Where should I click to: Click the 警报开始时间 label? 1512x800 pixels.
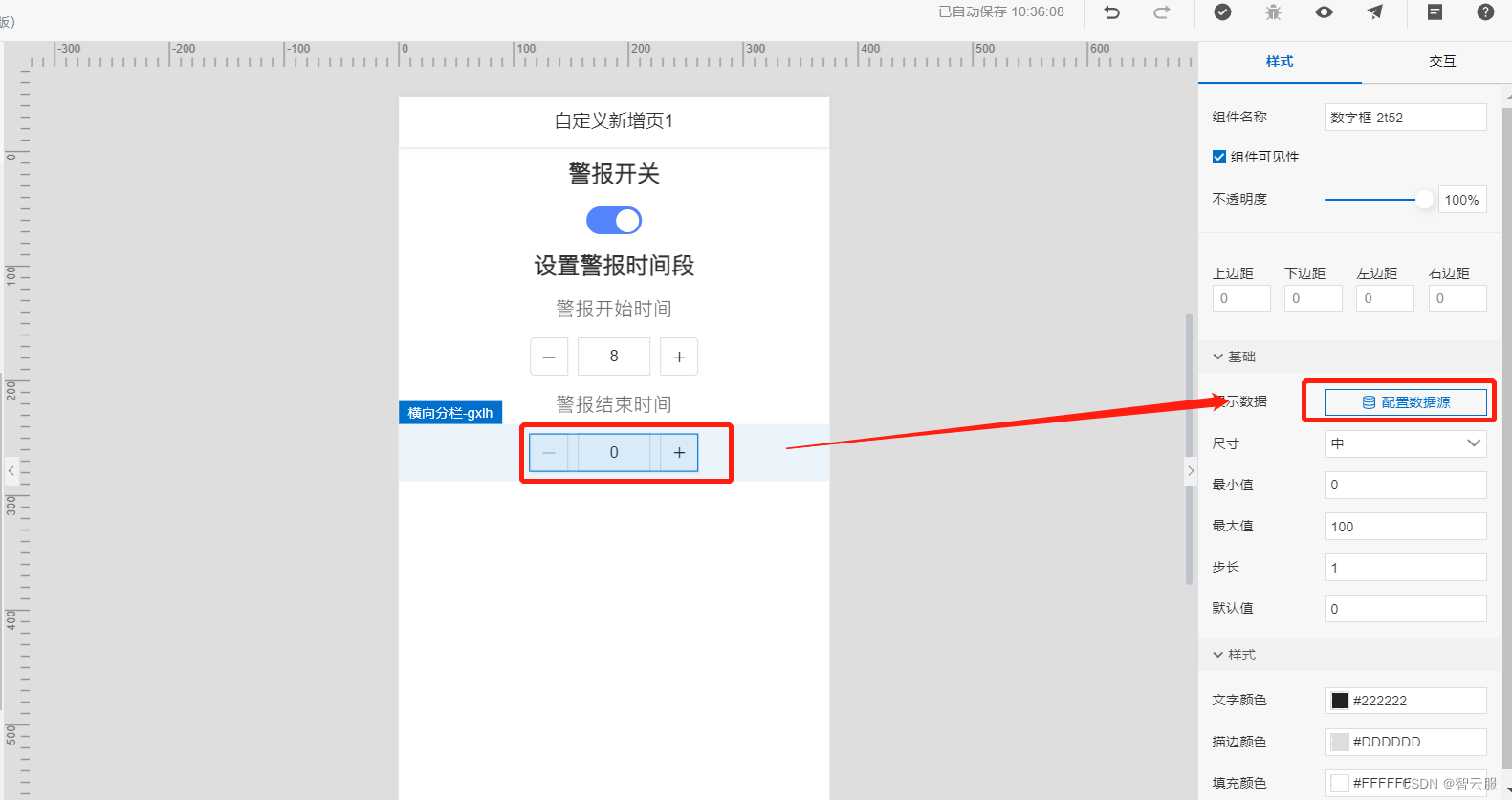click(x=614, y=309)
